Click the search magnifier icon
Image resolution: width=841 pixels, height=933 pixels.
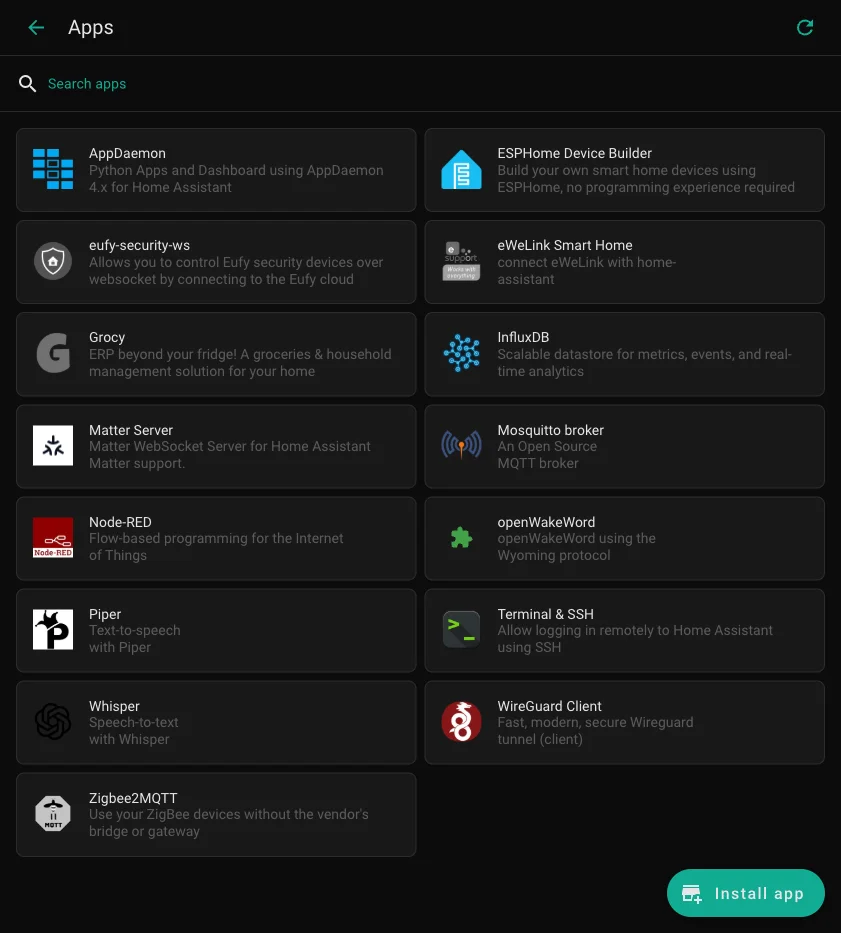27,83
